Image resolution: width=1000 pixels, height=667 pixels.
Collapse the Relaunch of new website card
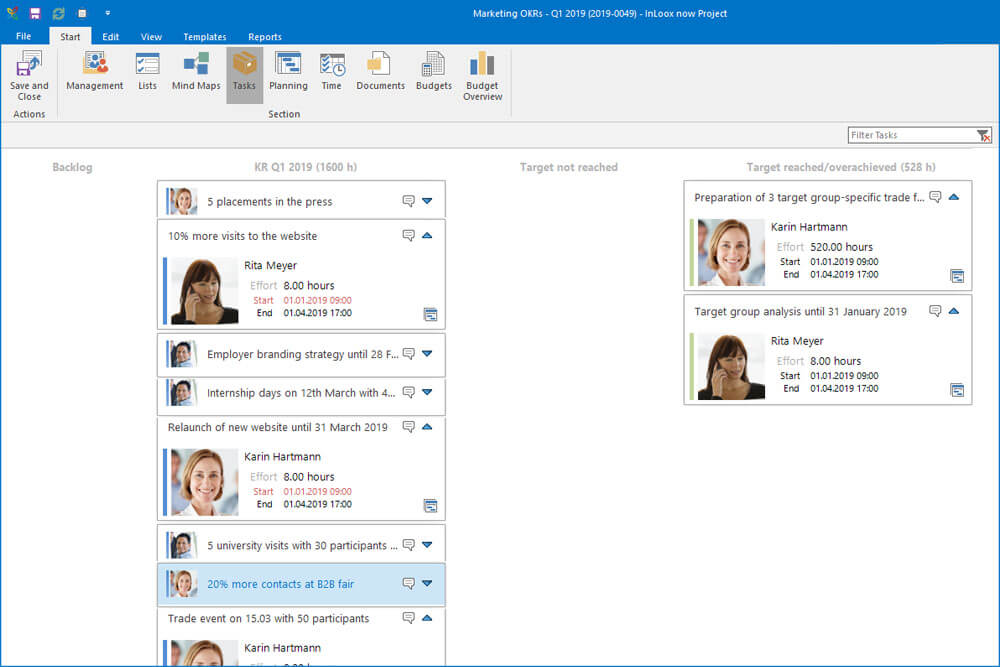point(427,427)
